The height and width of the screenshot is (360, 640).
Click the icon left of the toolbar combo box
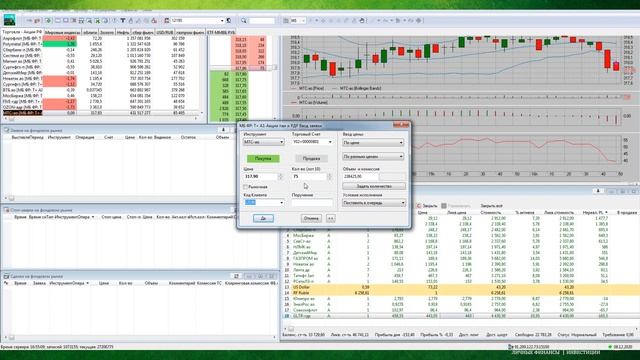click(x=167, y=20)
